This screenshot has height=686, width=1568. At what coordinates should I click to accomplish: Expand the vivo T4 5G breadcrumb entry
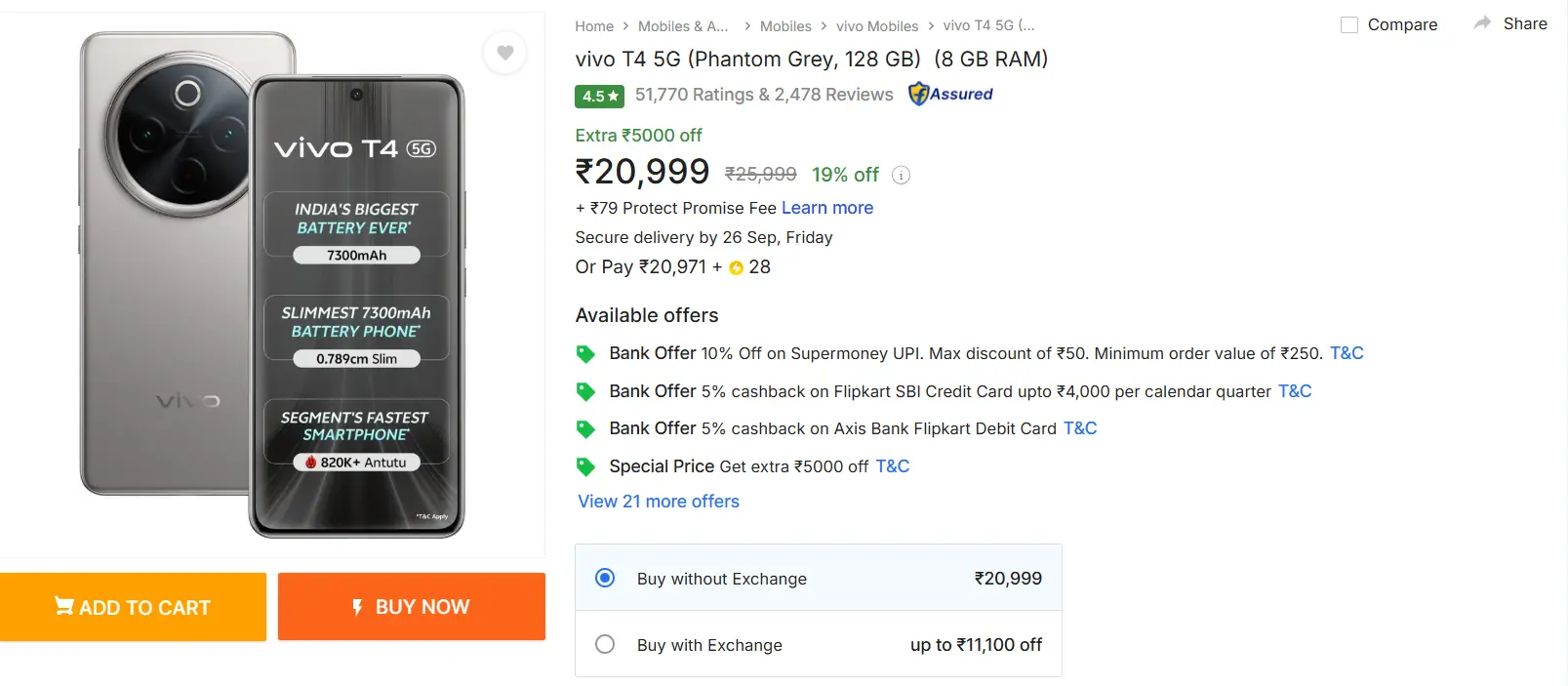tap(988, 26)
